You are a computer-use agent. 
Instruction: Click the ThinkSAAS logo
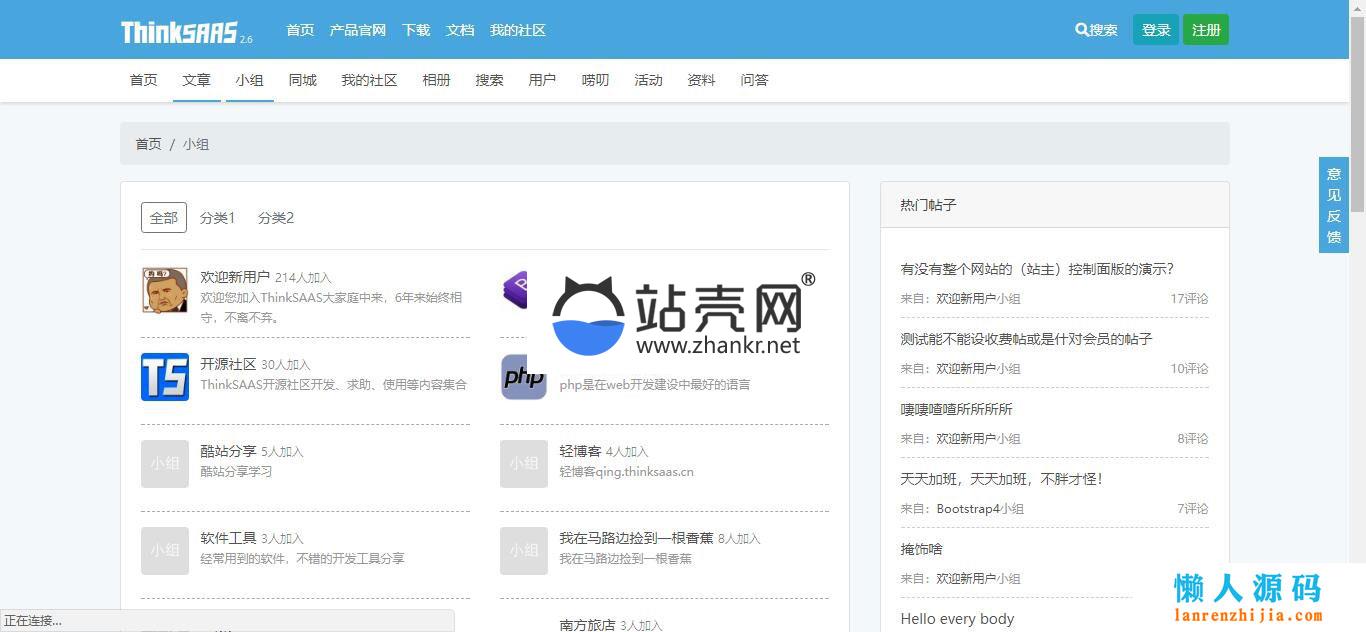point(180,32)
